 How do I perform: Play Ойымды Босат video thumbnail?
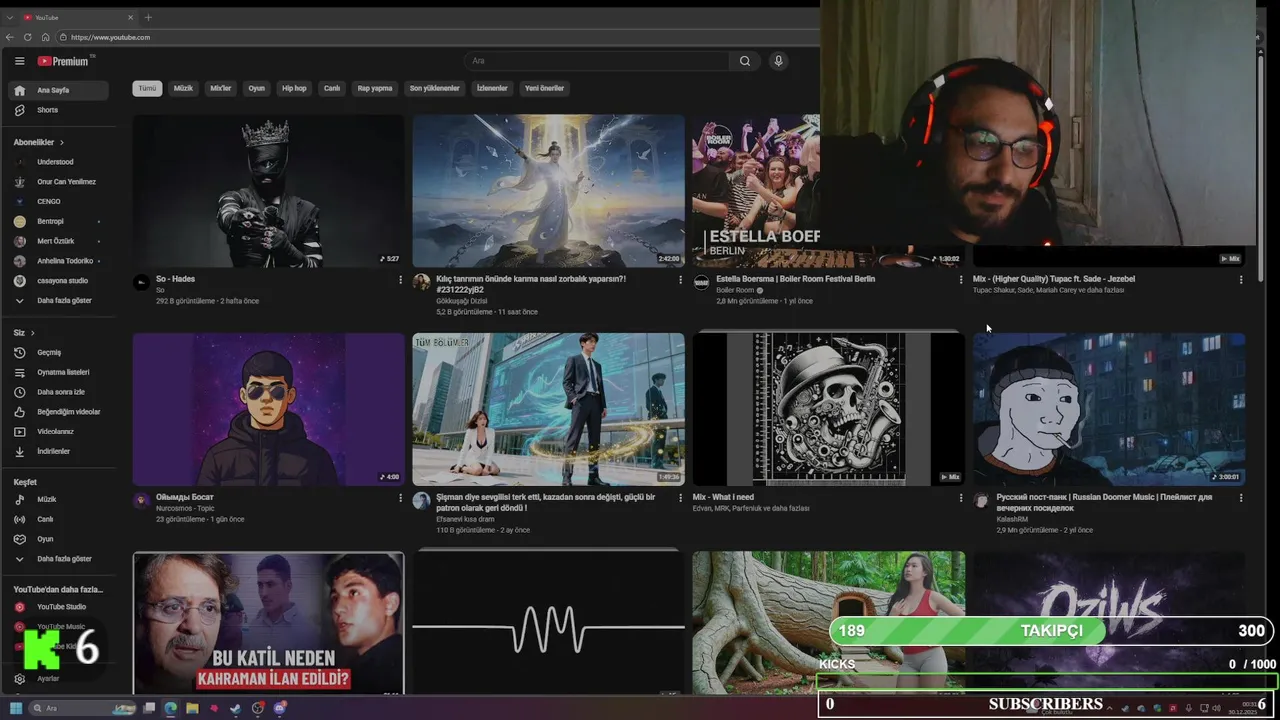pyautogui.click(x=268, y=409)
